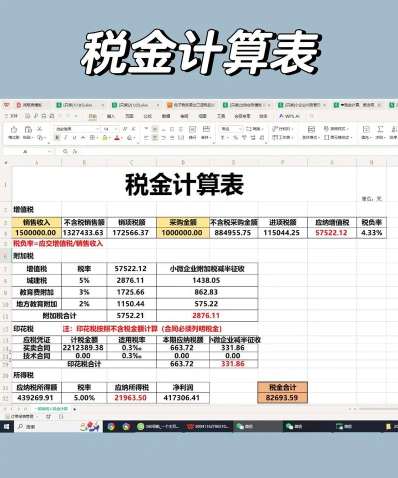Click the WPS home logo icon
398x478 pixels.
6,105
